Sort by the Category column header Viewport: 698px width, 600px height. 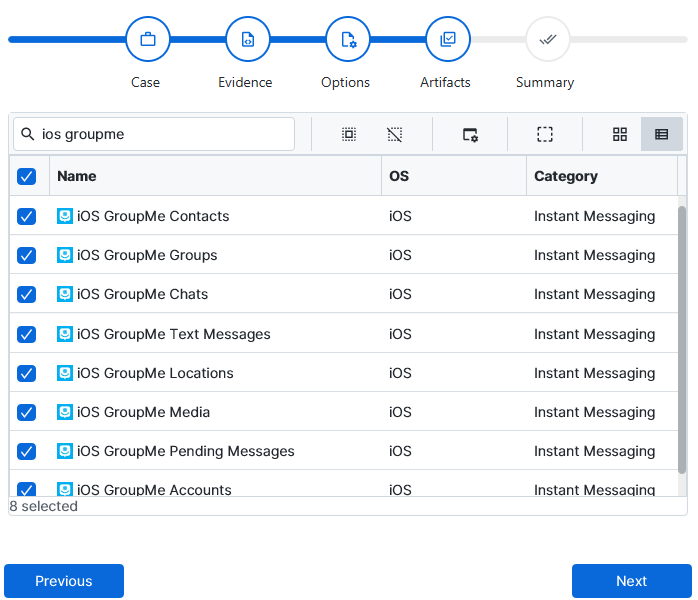(602, 176)
